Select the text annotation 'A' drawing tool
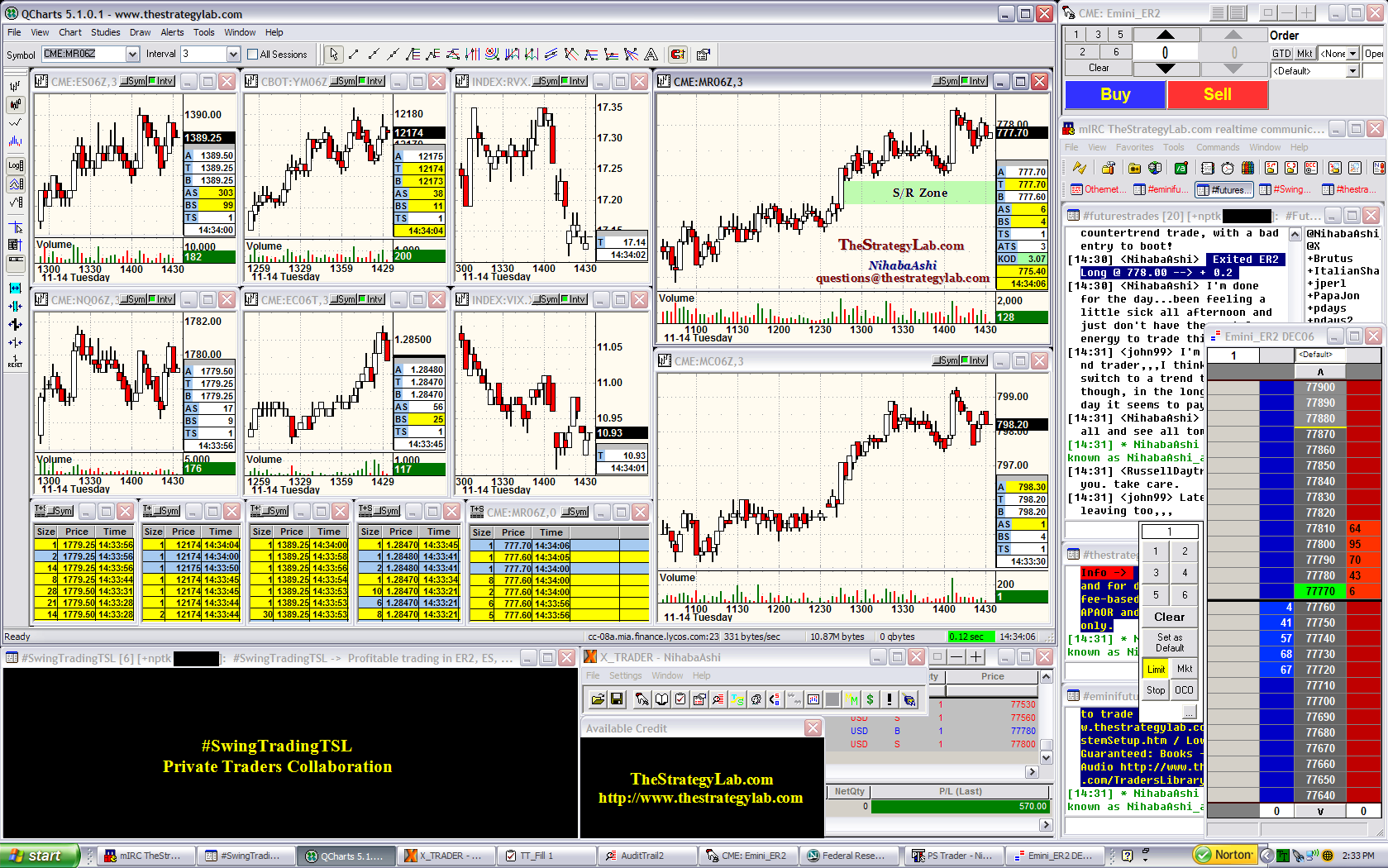1388x868 pixels. (x=651, y=55)
